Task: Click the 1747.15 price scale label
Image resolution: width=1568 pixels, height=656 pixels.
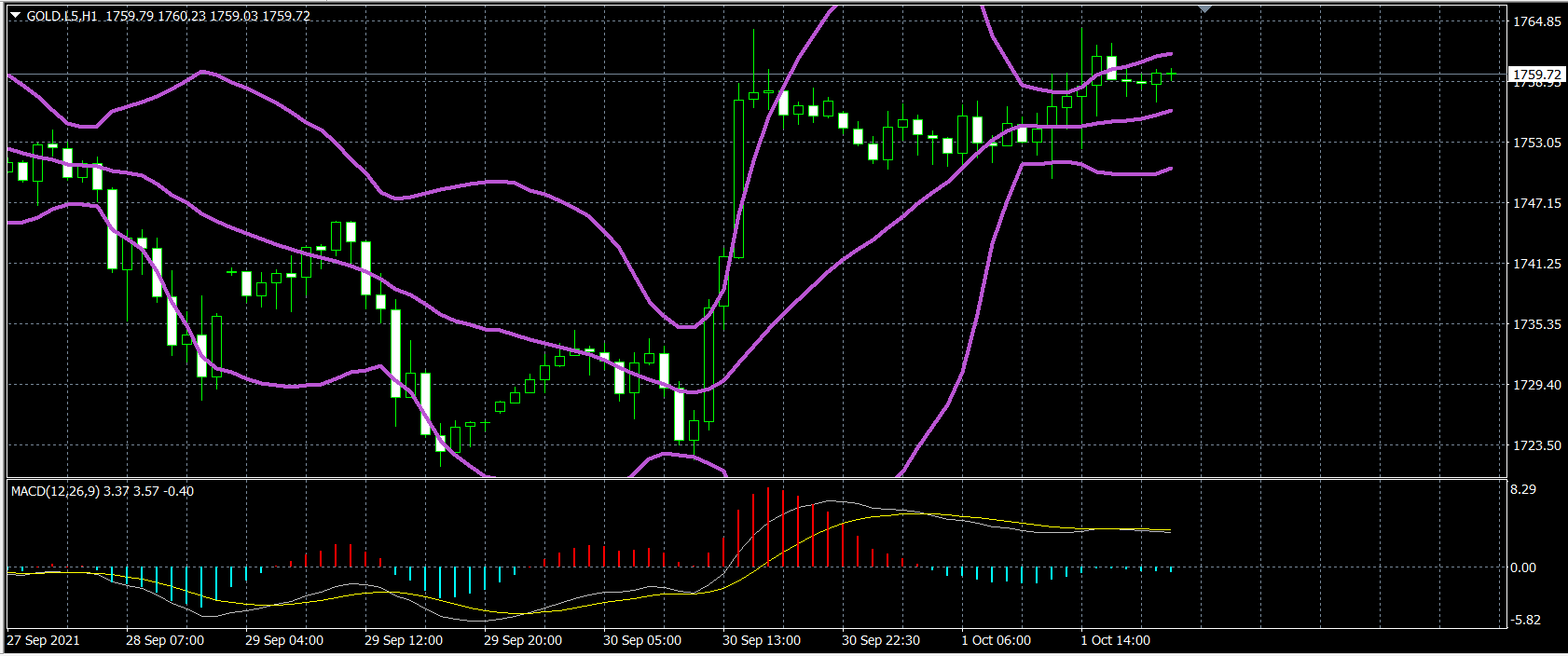Action: [x=1536, y=203]
